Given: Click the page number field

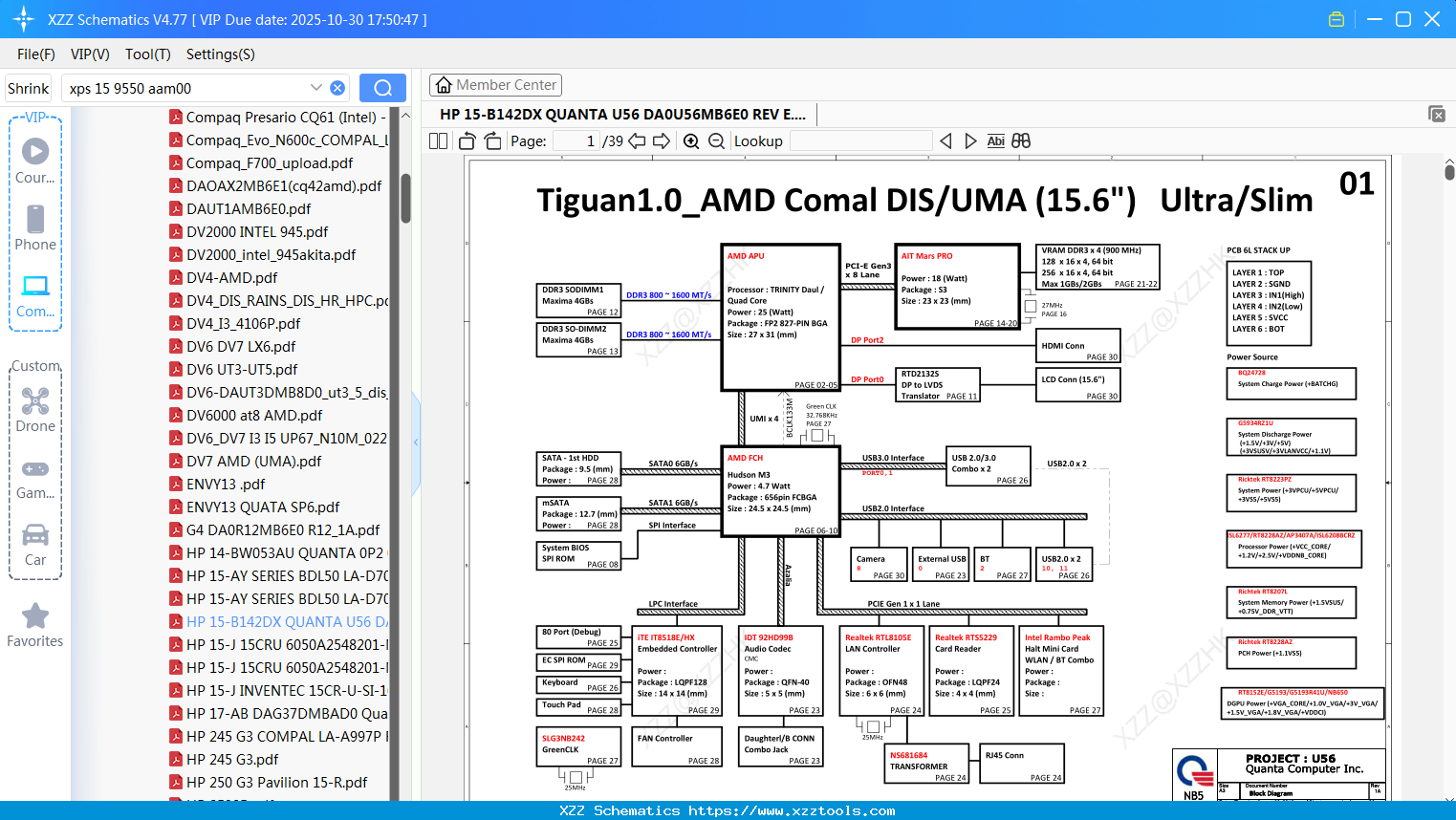Looking at the screenshot, I should click(x=576, y=141).
